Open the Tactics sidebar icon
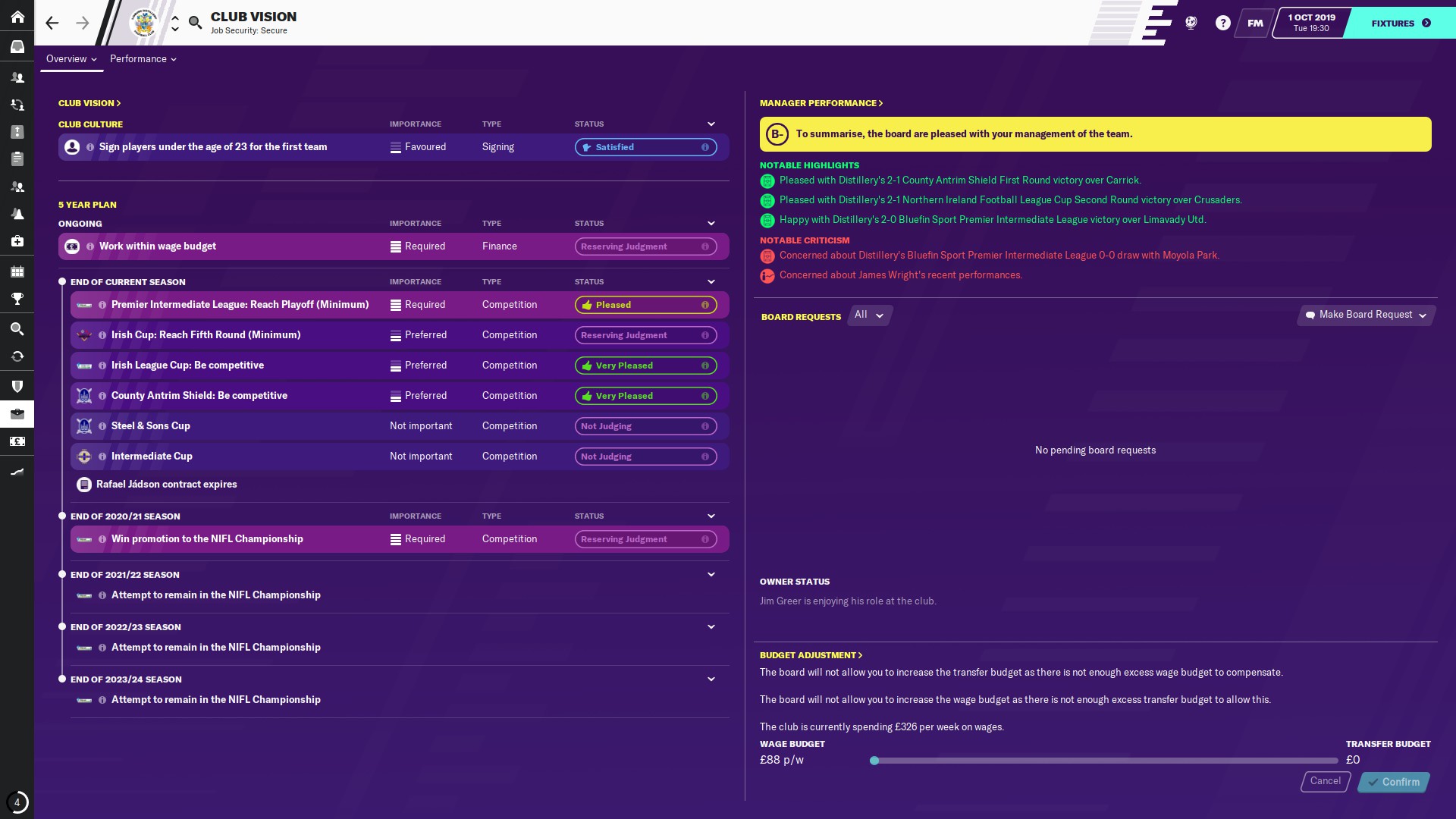This screenshot has width=1456, height=819. pyautogui.click(x=17, y=132)
